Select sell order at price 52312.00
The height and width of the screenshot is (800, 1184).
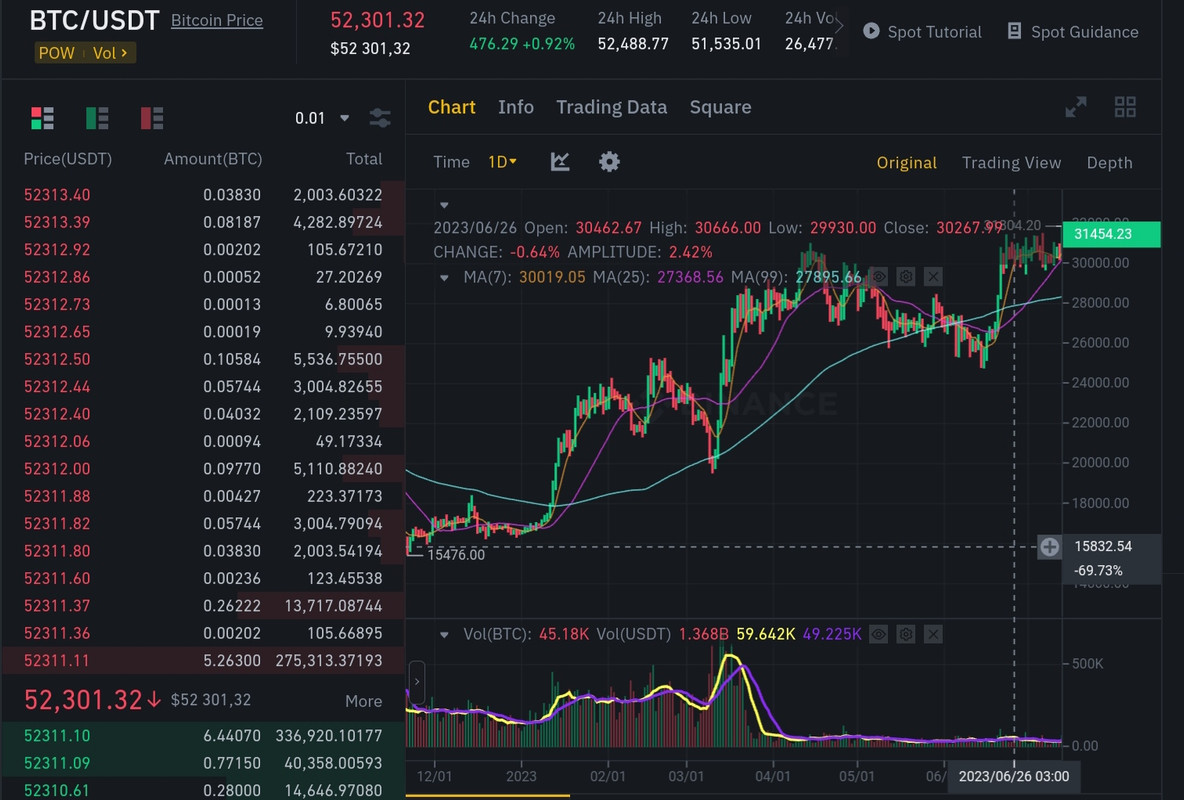203,468
